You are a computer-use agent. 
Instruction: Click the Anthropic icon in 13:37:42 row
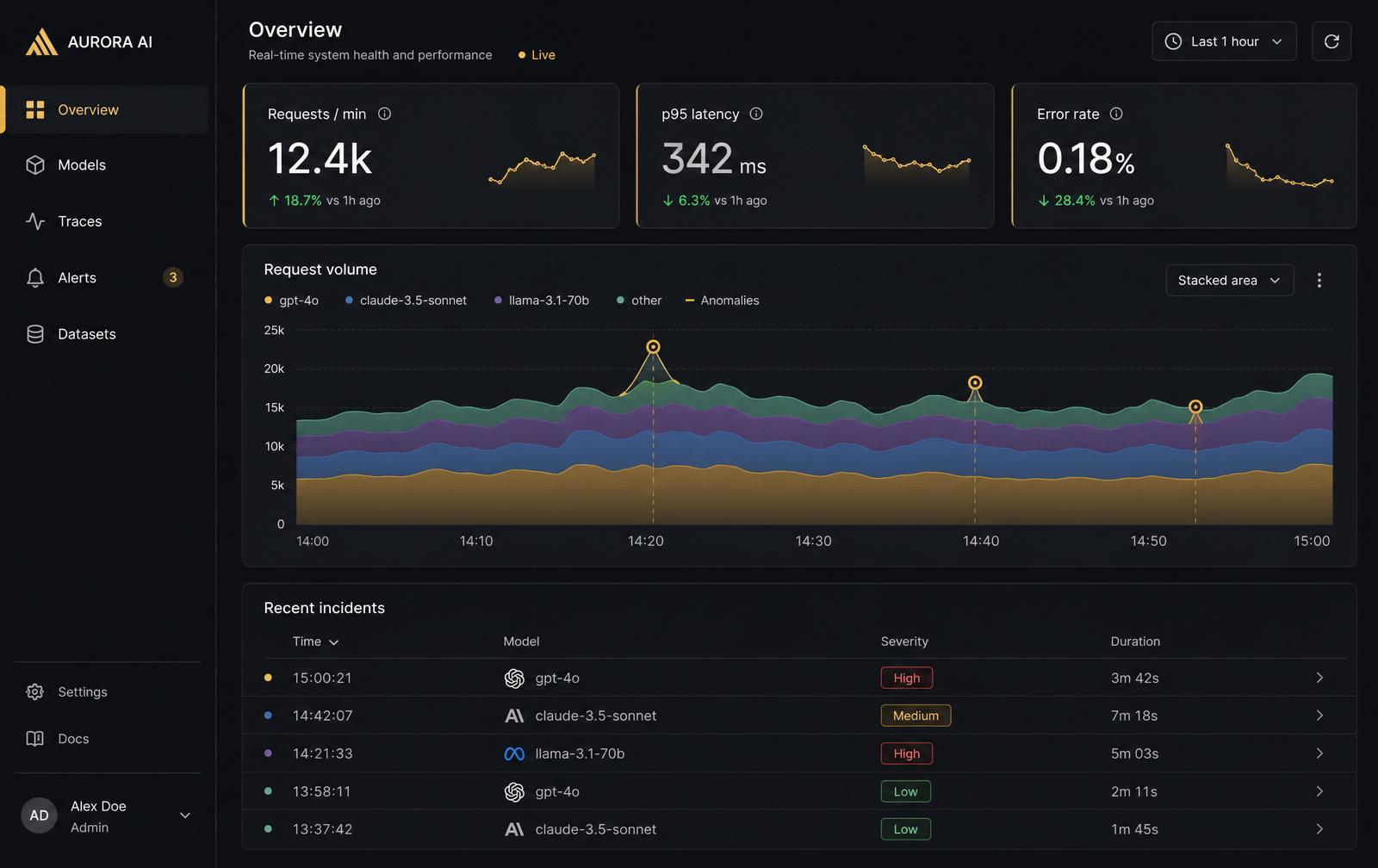click(514, 829)
